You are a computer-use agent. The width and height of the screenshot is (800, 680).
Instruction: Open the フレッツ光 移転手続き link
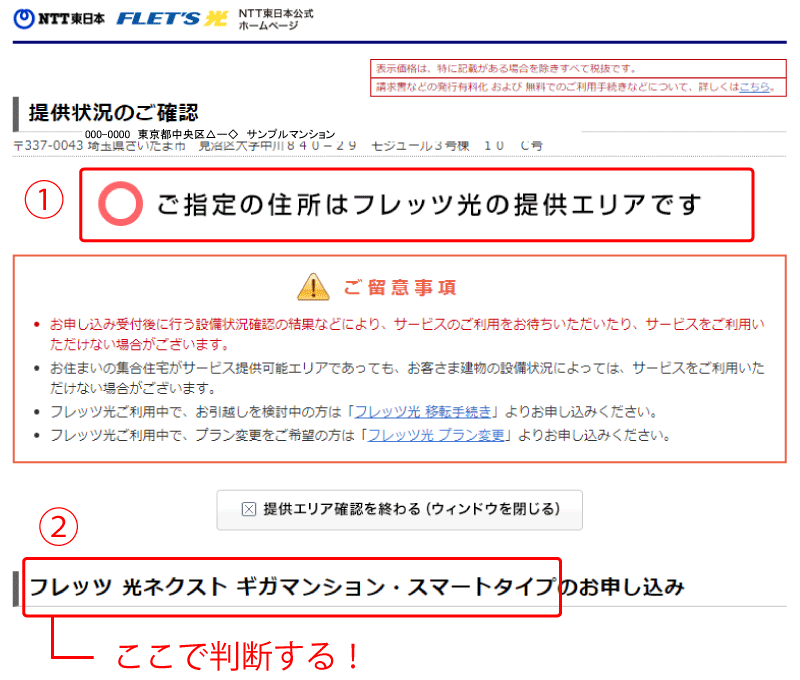click(422, 412)
